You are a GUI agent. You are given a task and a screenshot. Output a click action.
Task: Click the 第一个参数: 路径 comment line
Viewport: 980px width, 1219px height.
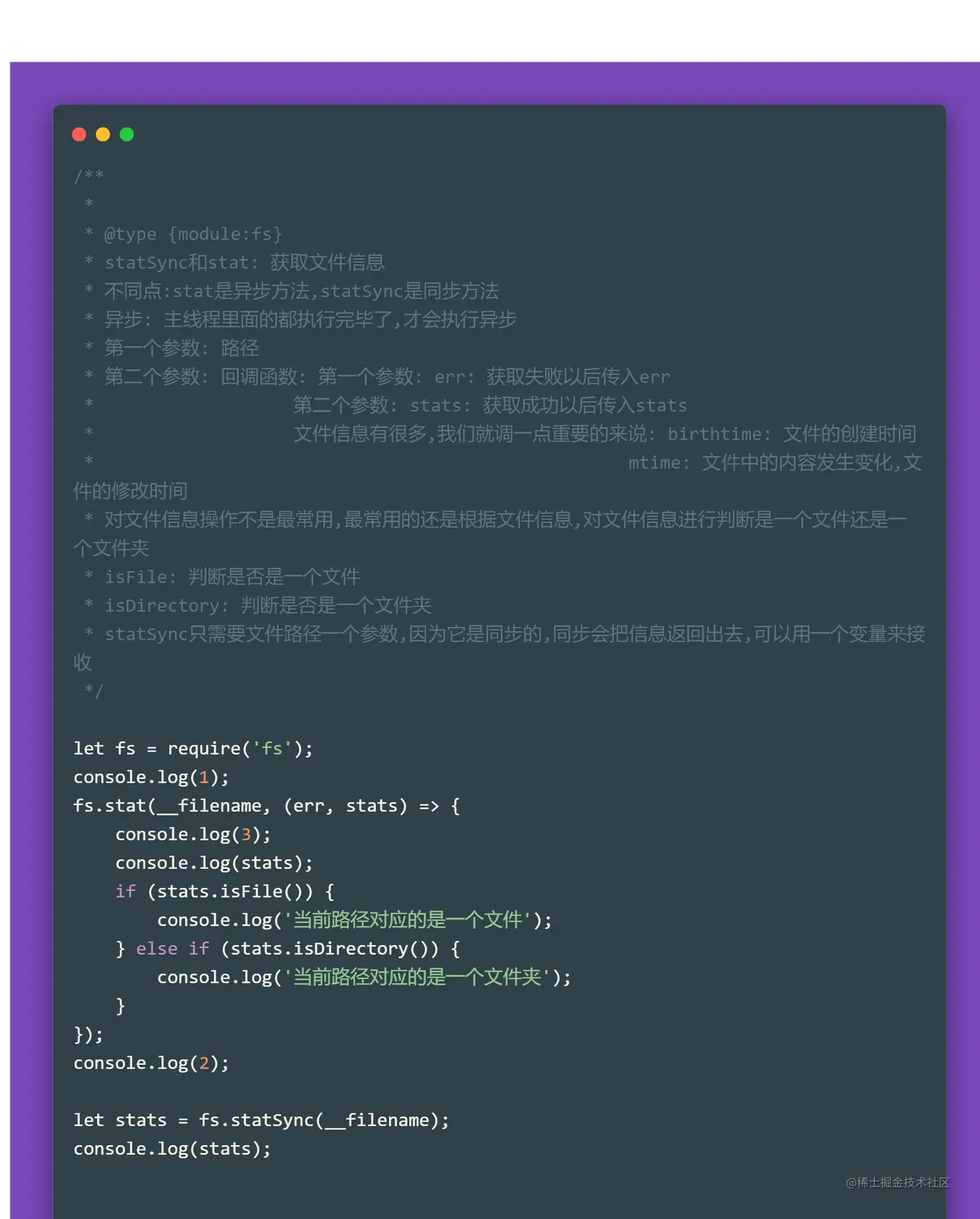click(181, 348)
